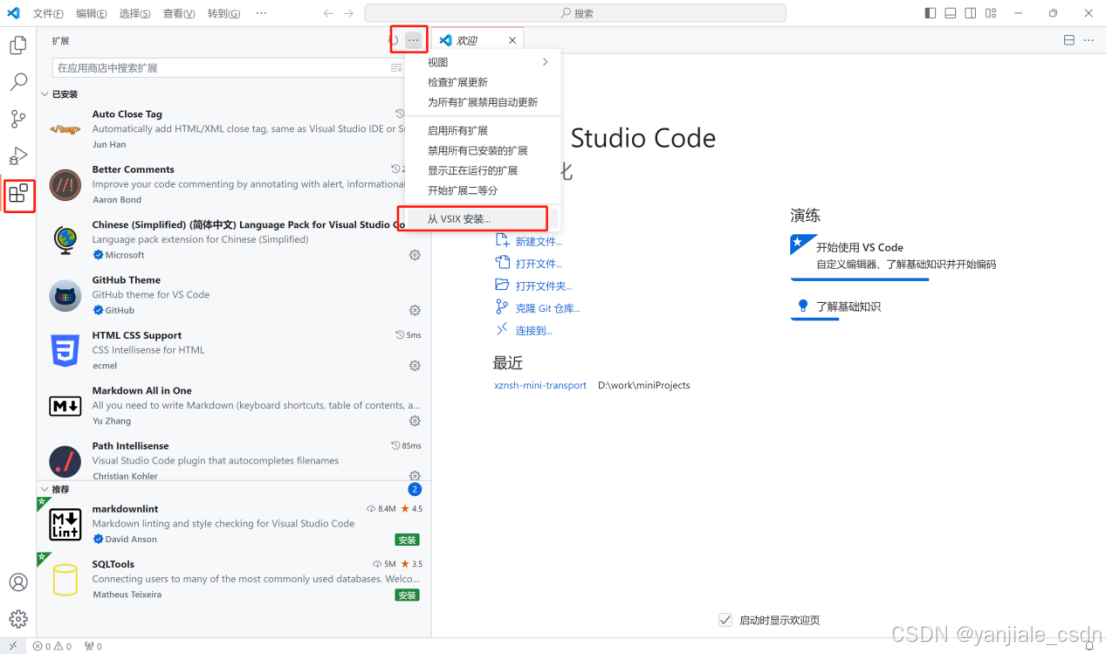Viewport: 1106px width, 654px height.
Task: Click the remote connection icon in status bar
Action: pos(13,646)
